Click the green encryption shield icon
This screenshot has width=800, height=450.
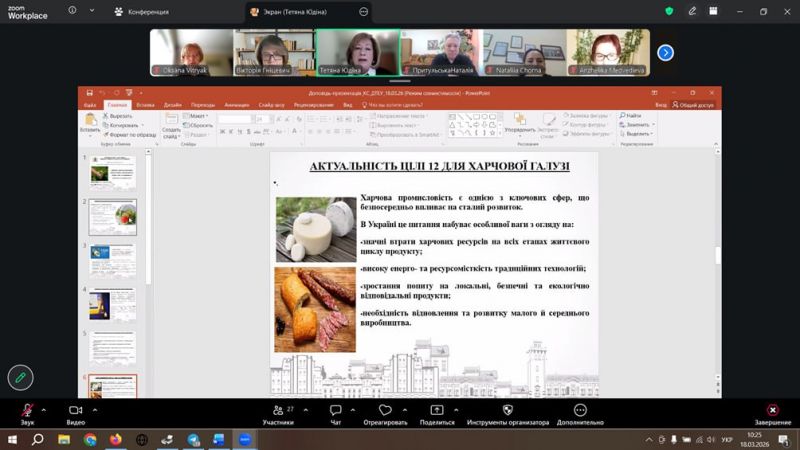[669, 12]
